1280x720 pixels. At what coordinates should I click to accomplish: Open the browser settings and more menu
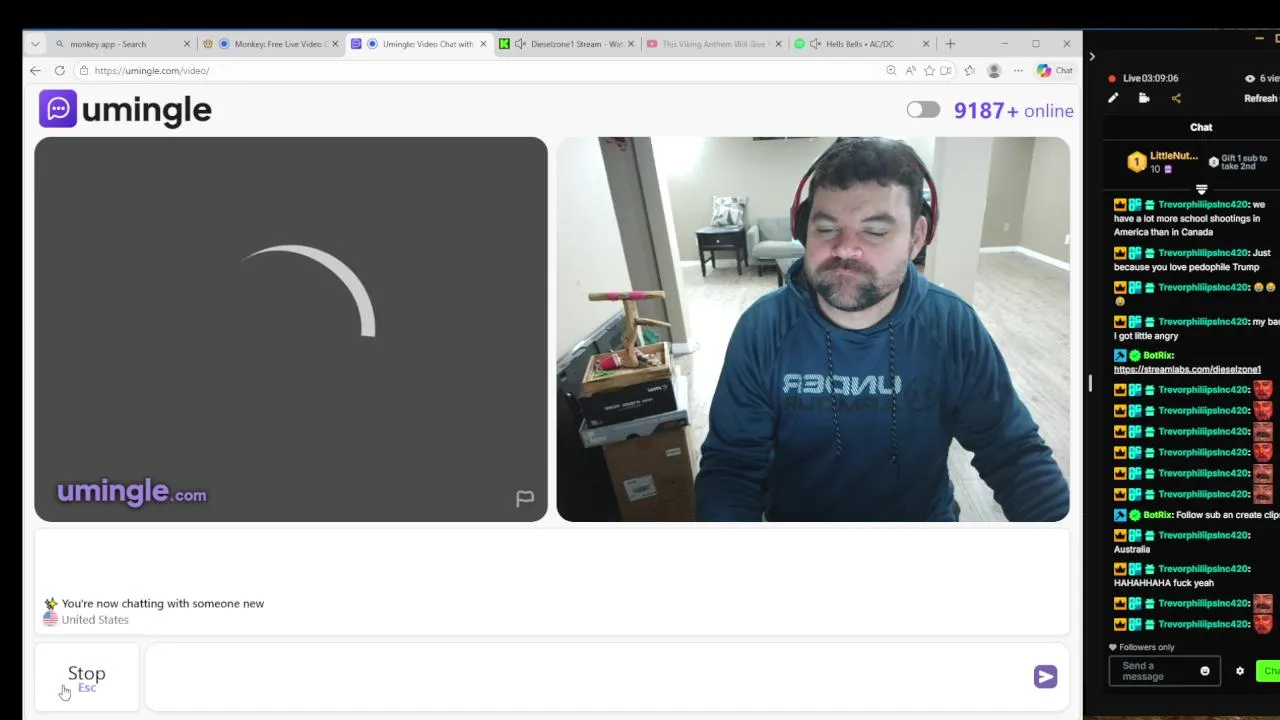[1018, 71]
